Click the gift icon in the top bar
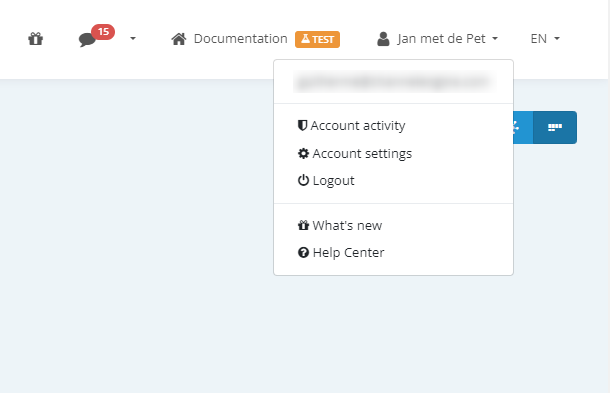The image size is (610, 393). coord(35,39)
